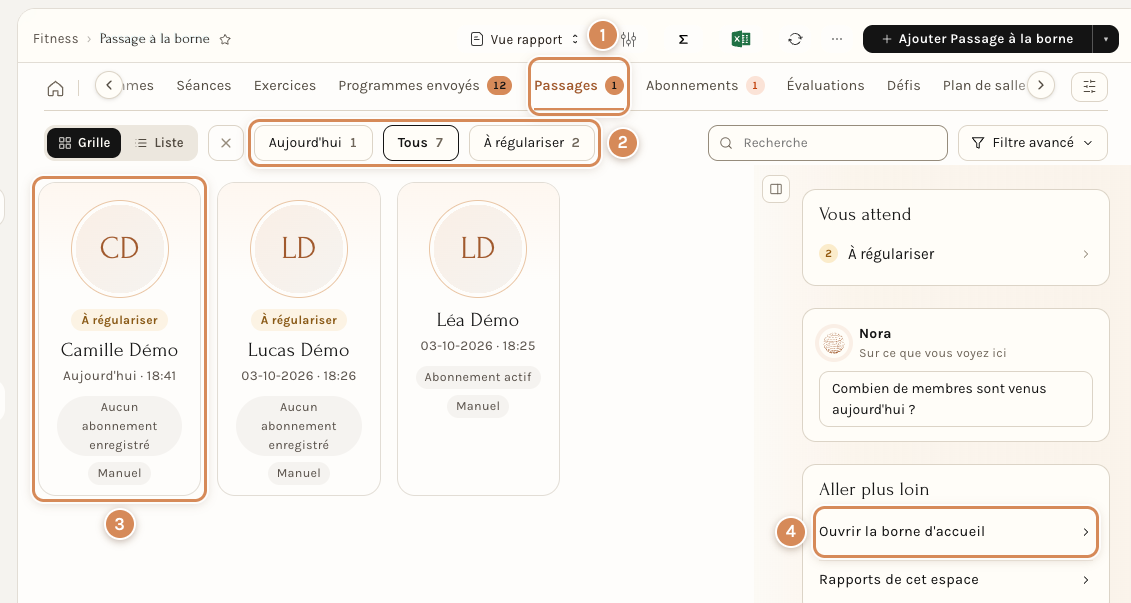
Task: Open the sliders settings icon
Action: click(628, 39)
